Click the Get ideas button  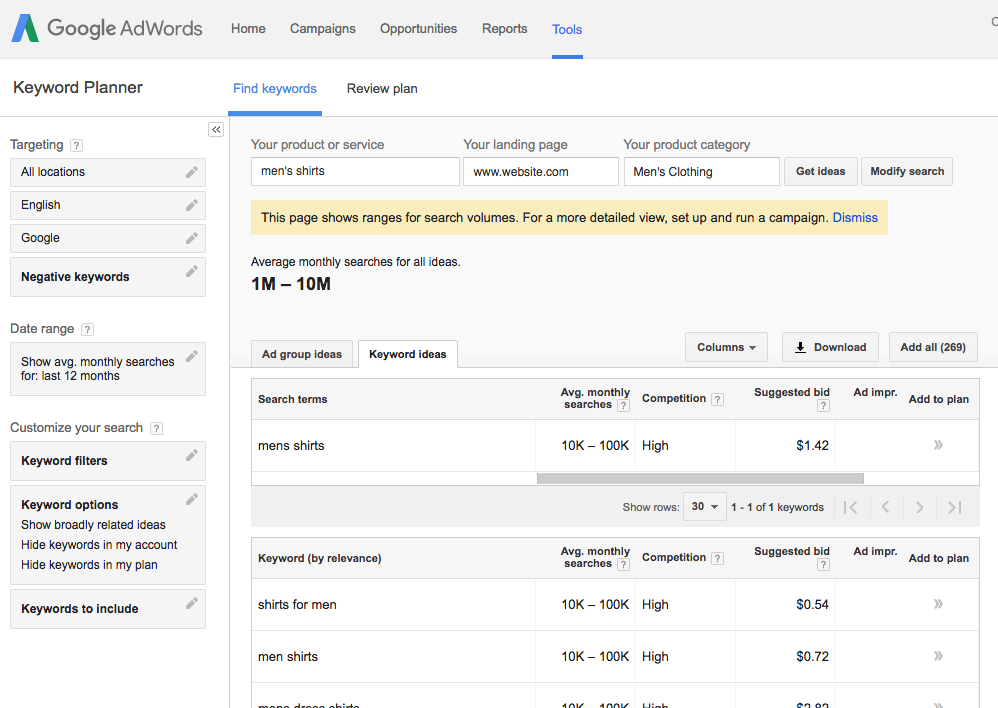point(821,171)
